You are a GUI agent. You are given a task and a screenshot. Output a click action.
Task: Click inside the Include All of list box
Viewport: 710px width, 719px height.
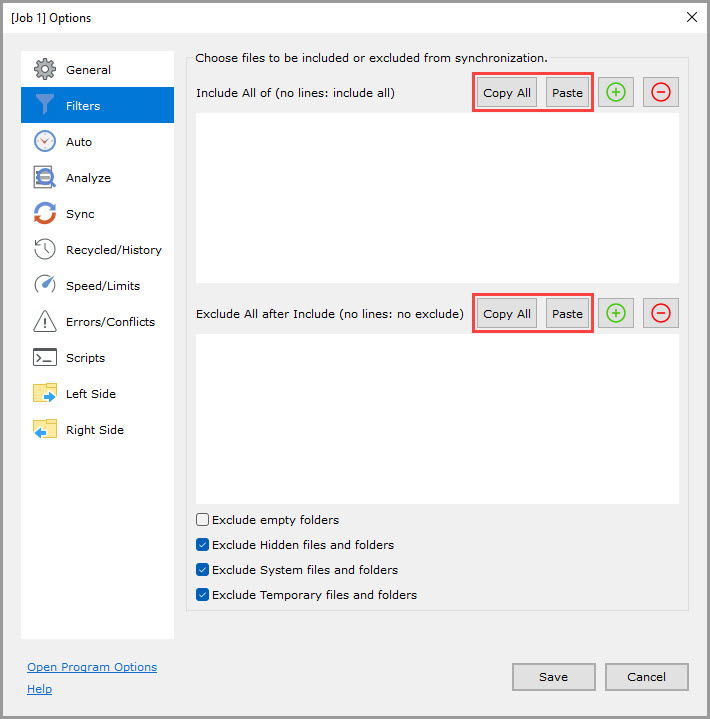(437, 198)
